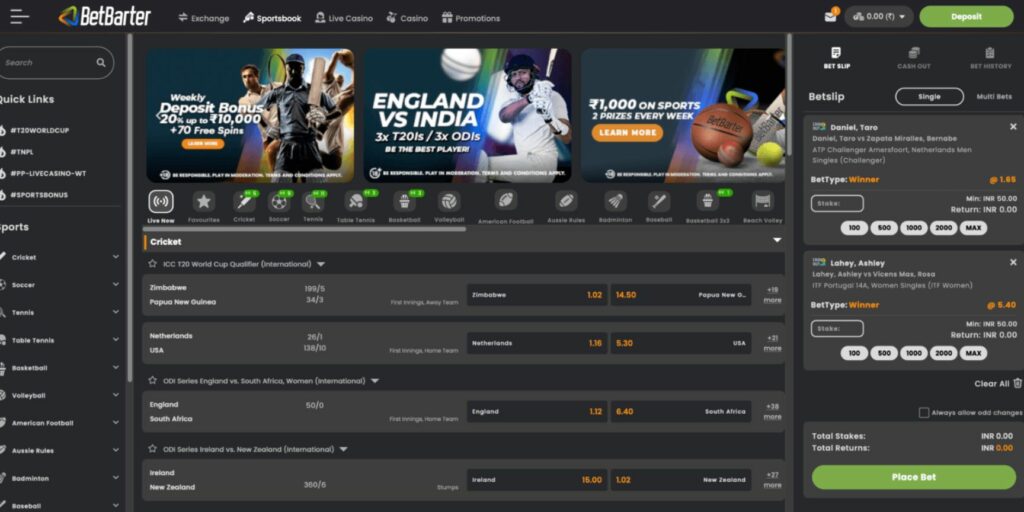1024x512 pixels.
Task: Go to Casino in top navigation
Action: coord(407,18)
